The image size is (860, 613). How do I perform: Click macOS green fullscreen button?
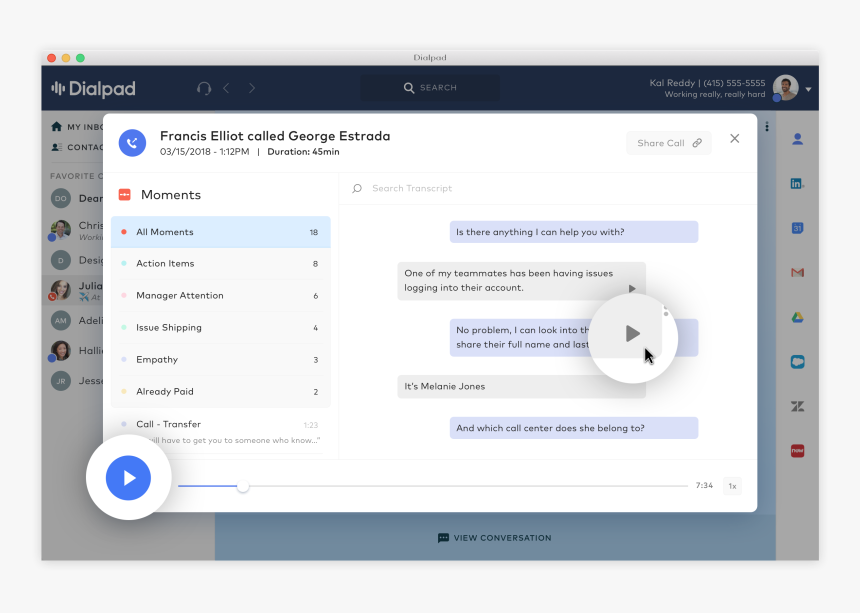pyautogui.click(x=80, y=58)
